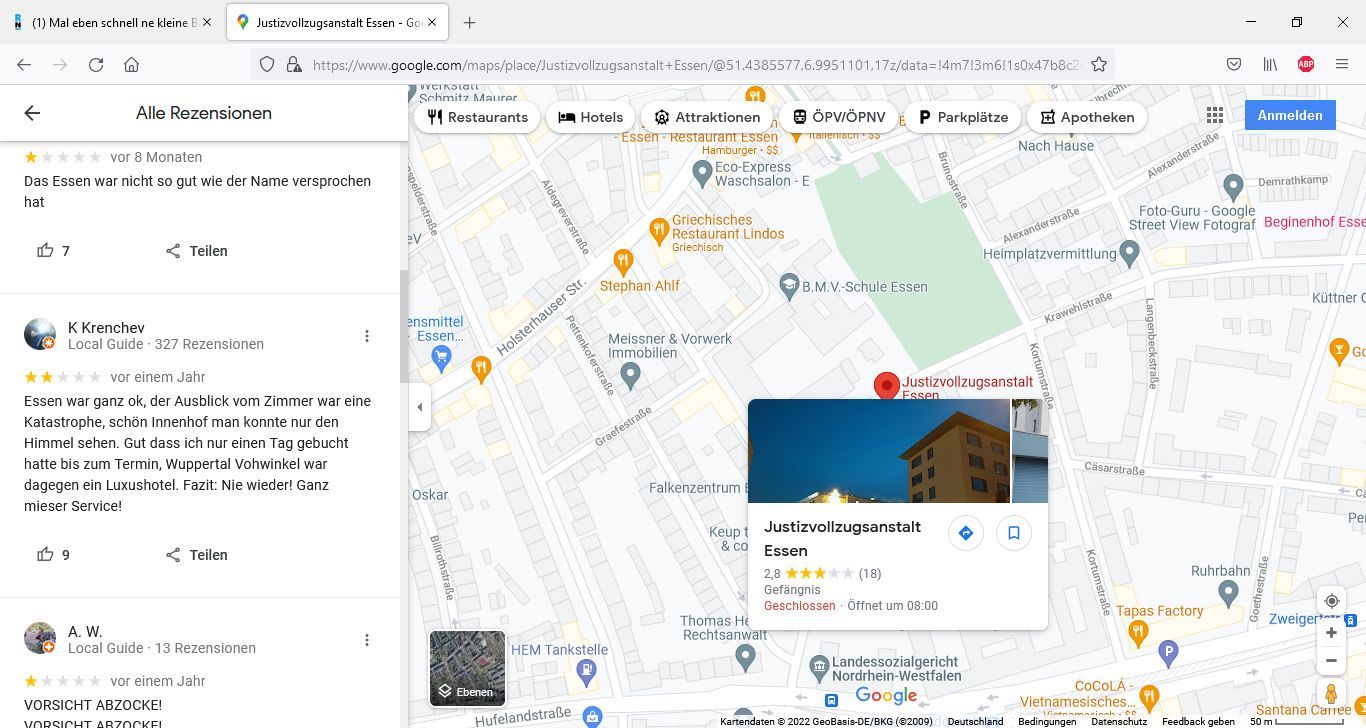
Task: Like K Krenchev's review
Action: click(45, 555)
